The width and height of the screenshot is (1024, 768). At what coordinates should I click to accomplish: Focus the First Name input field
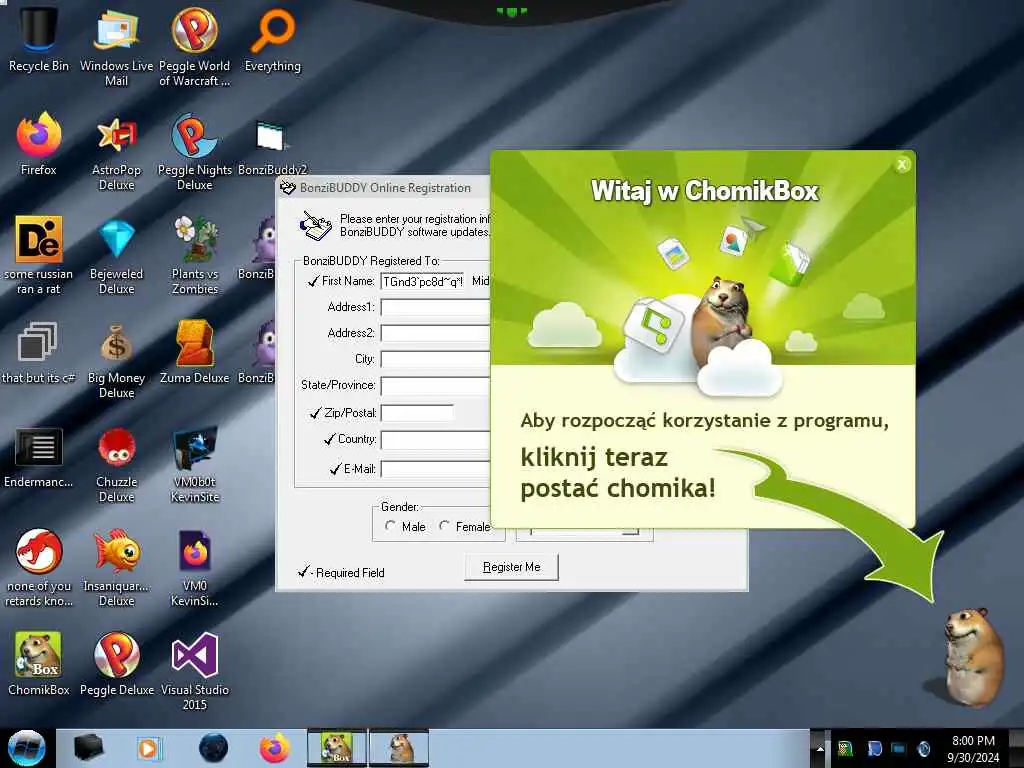pos(423,281)
